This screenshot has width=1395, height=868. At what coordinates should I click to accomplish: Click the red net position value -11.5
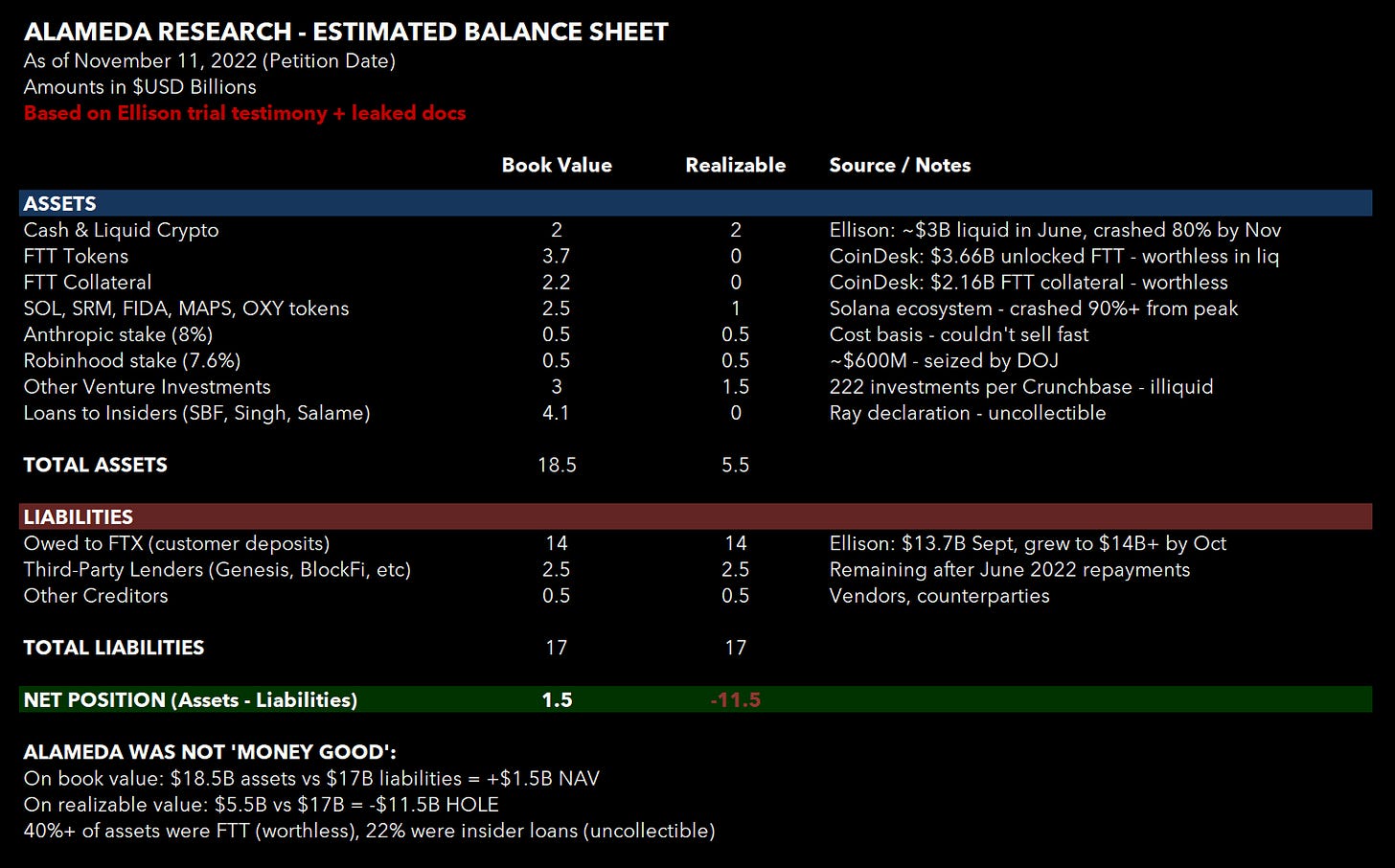[735, 699]
